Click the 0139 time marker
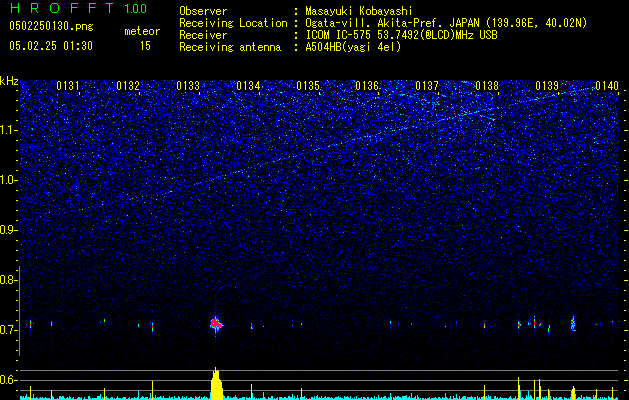 (547, 85)
